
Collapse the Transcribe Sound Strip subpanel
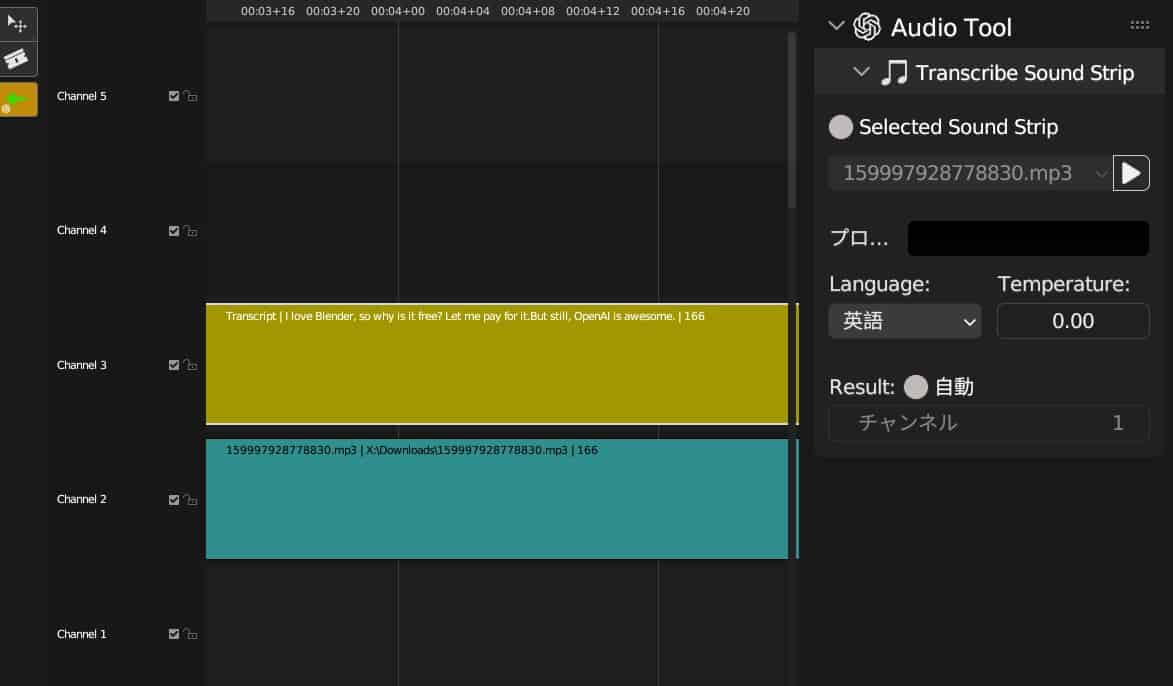tap(861, 72)
